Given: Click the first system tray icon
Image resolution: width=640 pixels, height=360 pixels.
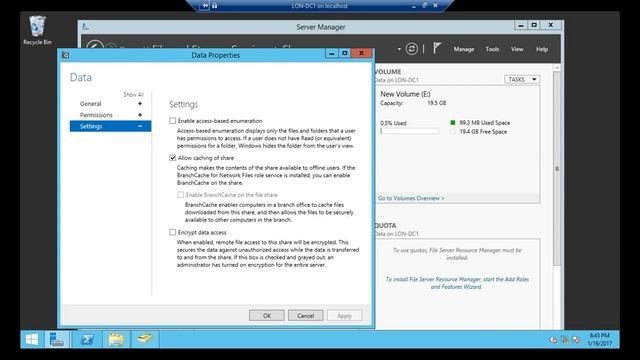Looking at the screenshot, I should coord(553,340).
